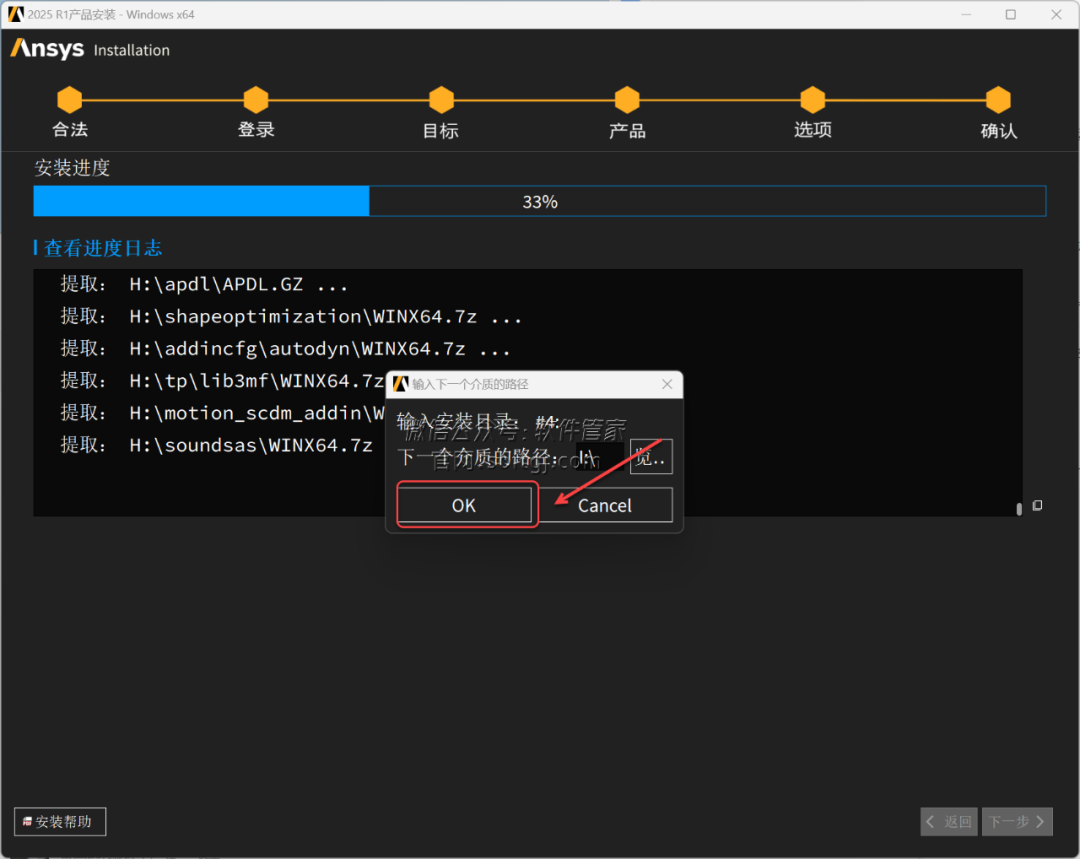Minimize the installer window
This screenshot has height=859, width=1080.
(x=966, y=14)
